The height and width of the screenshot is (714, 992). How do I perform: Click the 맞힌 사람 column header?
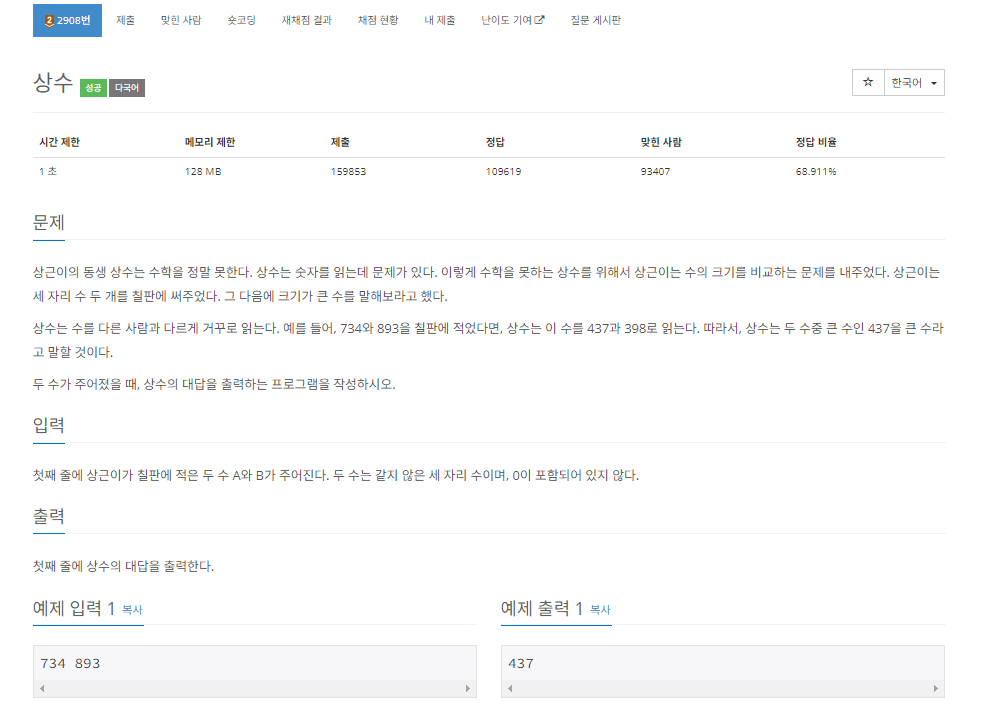[x=661, y=142]
